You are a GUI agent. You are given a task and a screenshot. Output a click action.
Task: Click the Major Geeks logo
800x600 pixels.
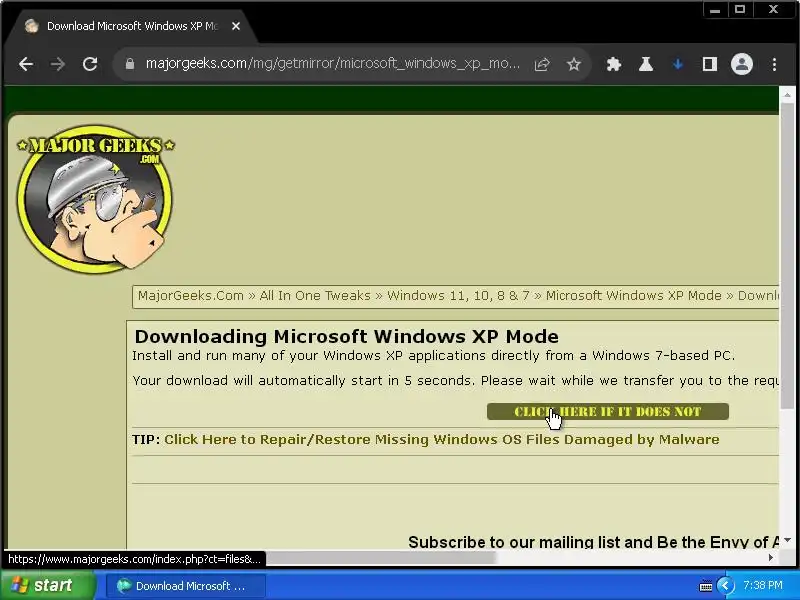point(95,198)
